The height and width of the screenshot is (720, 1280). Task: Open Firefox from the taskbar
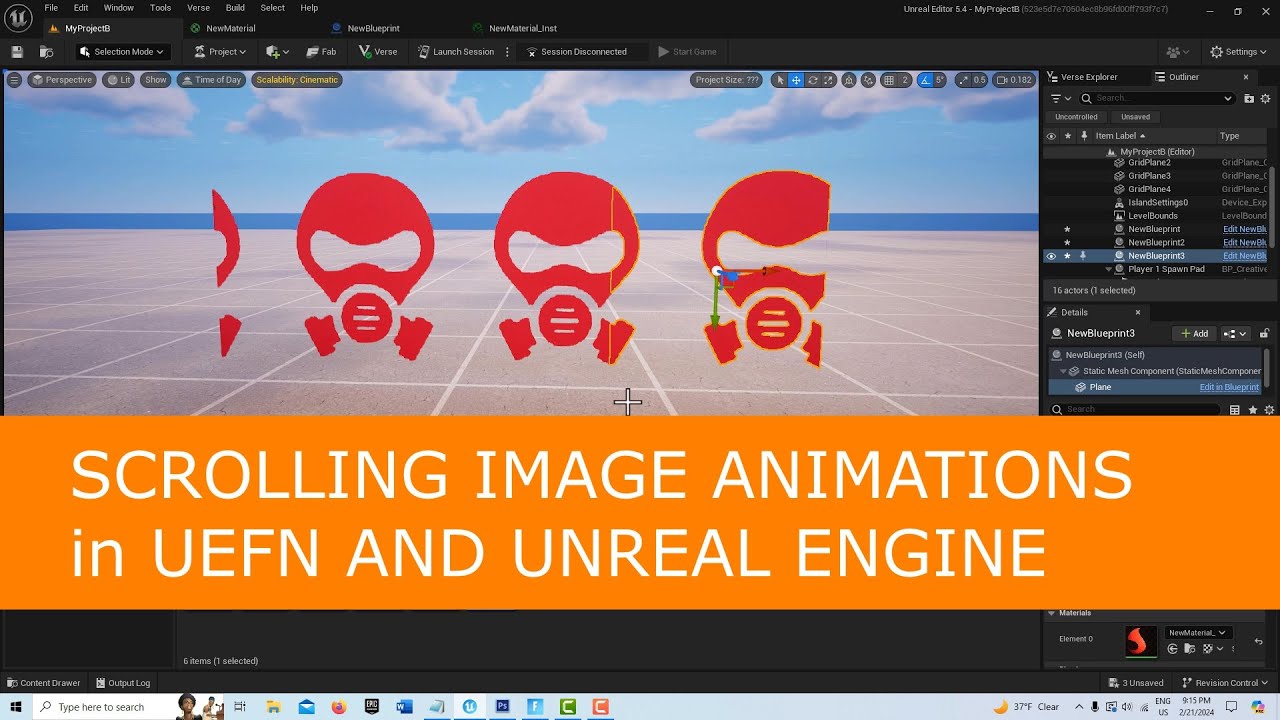tap(338, 707)
